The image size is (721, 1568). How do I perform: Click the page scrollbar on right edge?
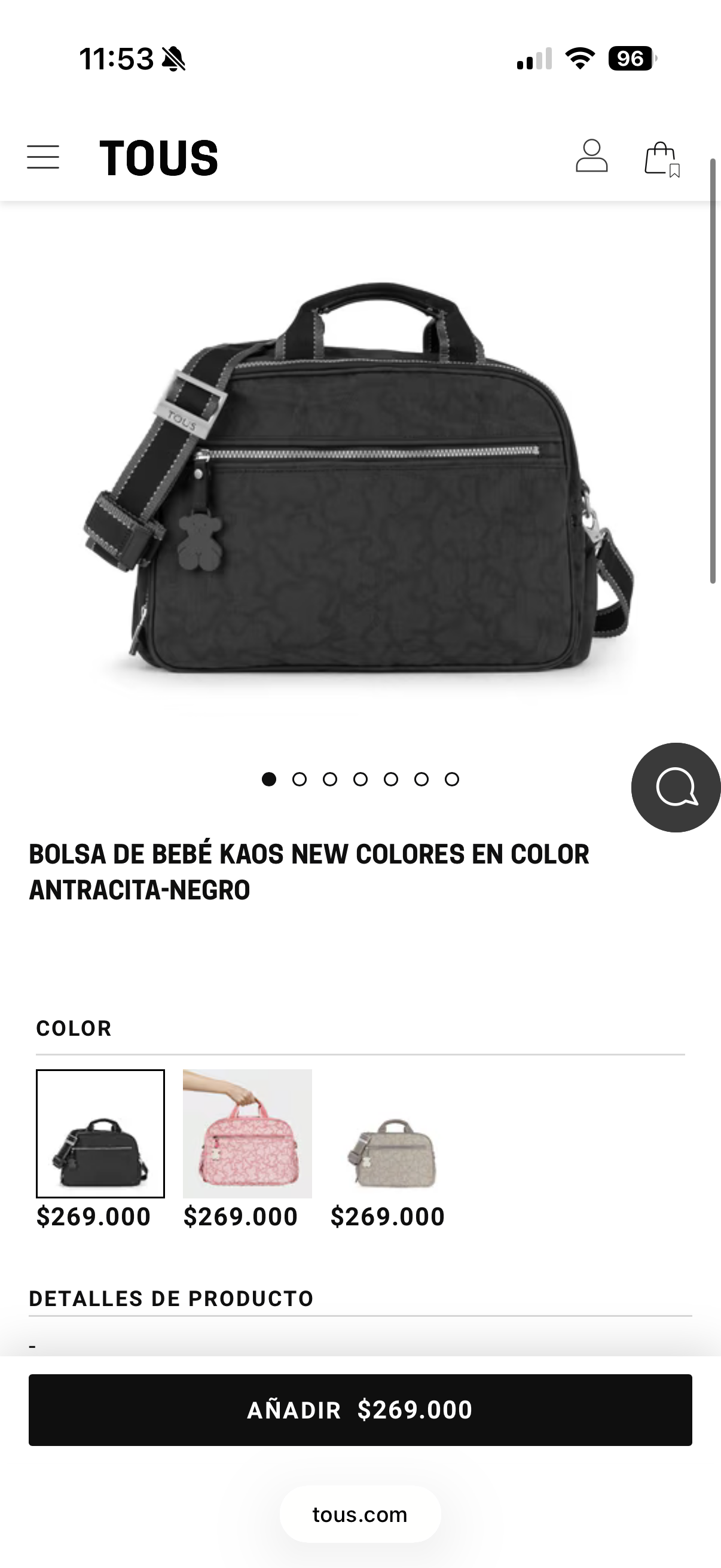713,371
